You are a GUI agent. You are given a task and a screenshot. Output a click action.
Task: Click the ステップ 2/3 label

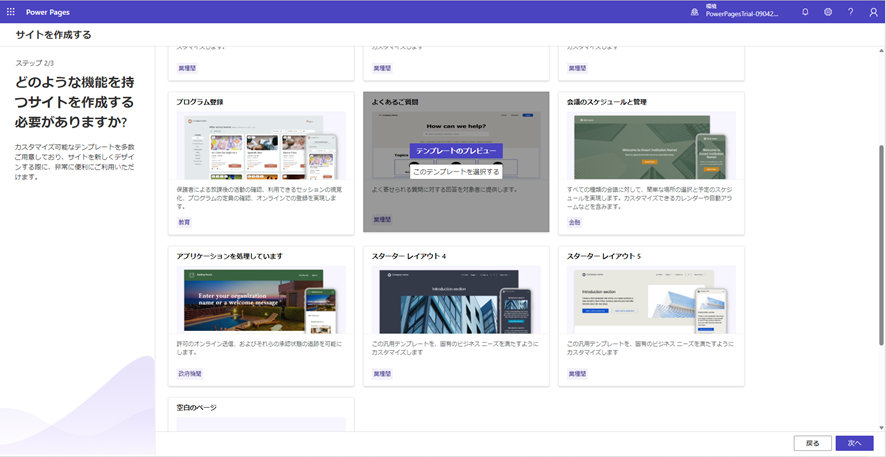34,63
